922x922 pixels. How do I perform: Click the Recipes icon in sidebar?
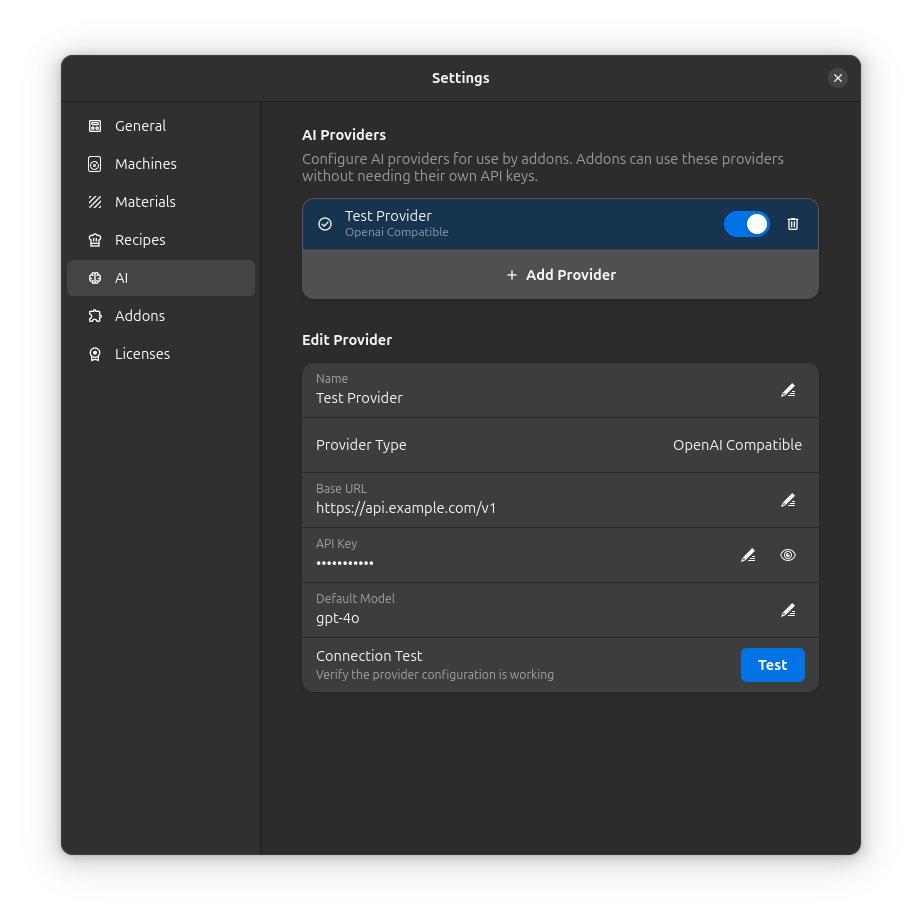[x=95, y=240]
